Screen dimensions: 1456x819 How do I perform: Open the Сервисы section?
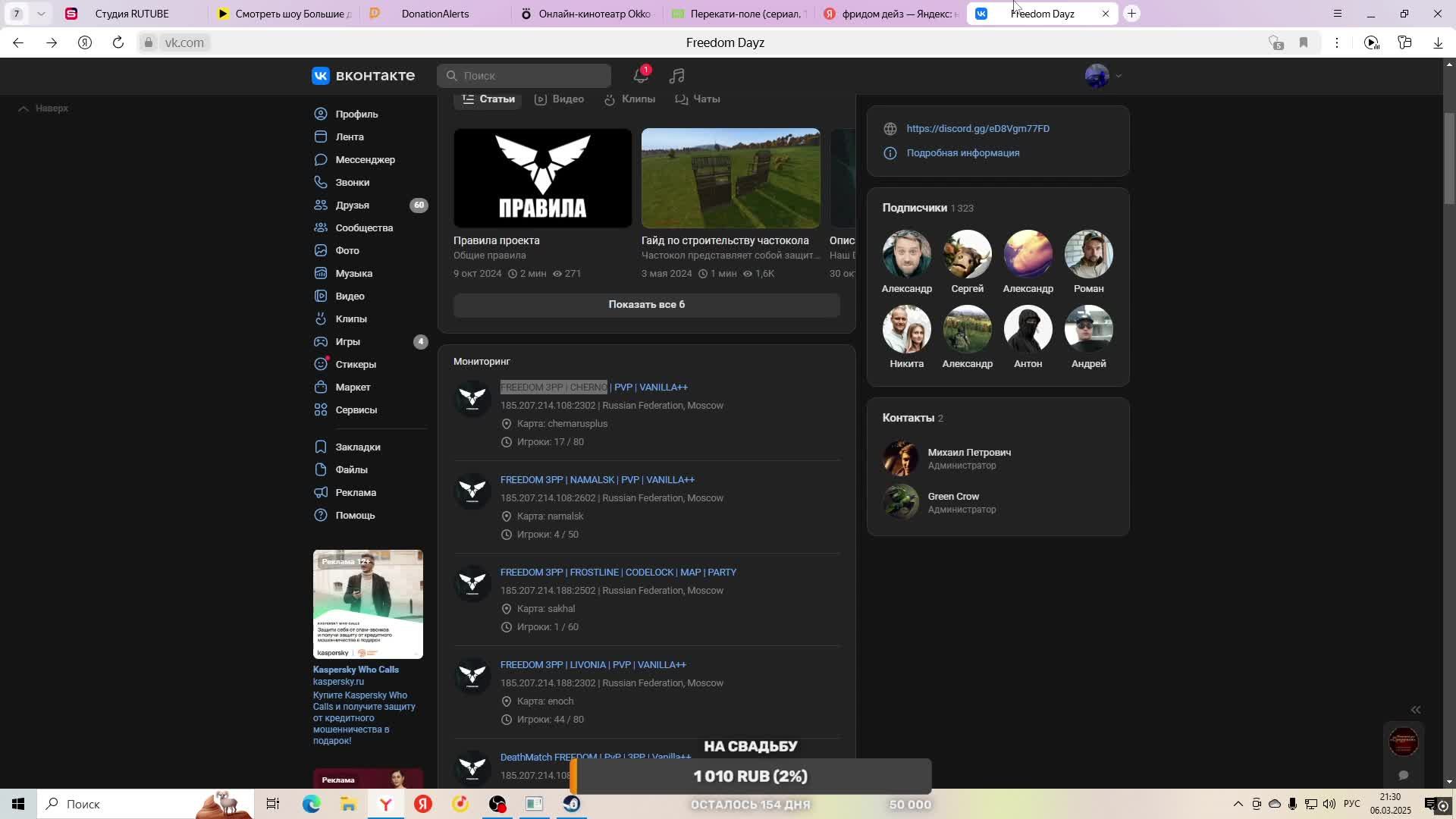point(356,409)
